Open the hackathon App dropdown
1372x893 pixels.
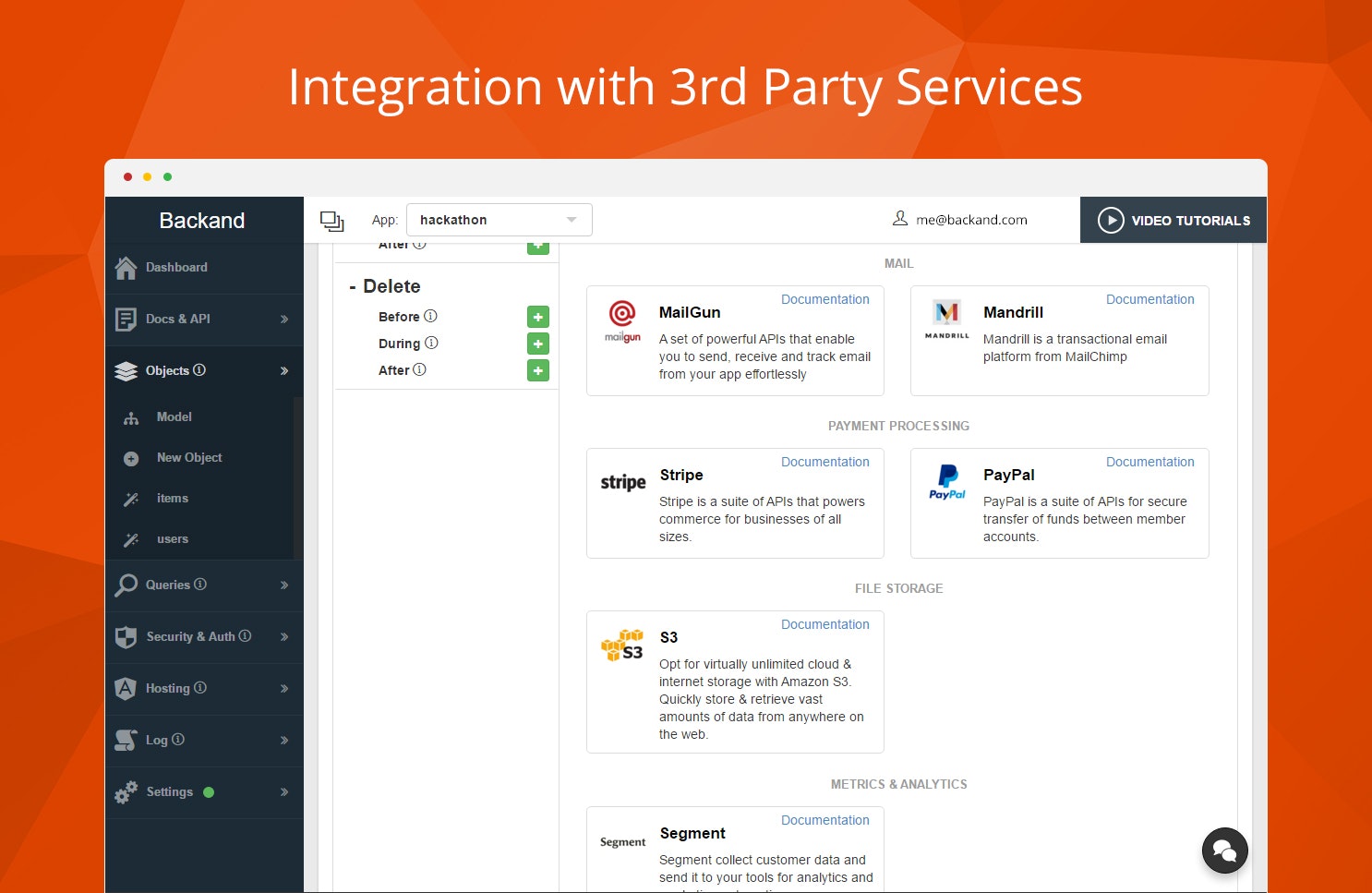coord(499,220)
